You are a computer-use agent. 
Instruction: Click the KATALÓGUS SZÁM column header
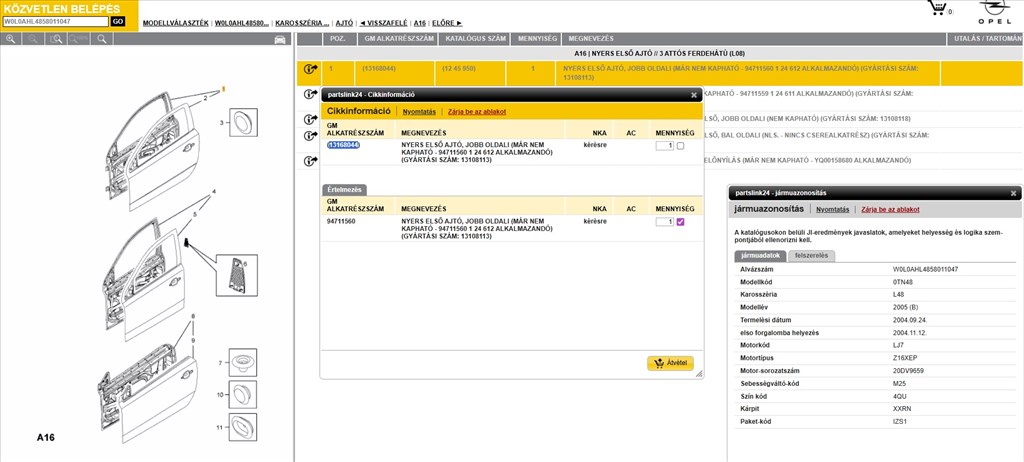tap(474, 39)
